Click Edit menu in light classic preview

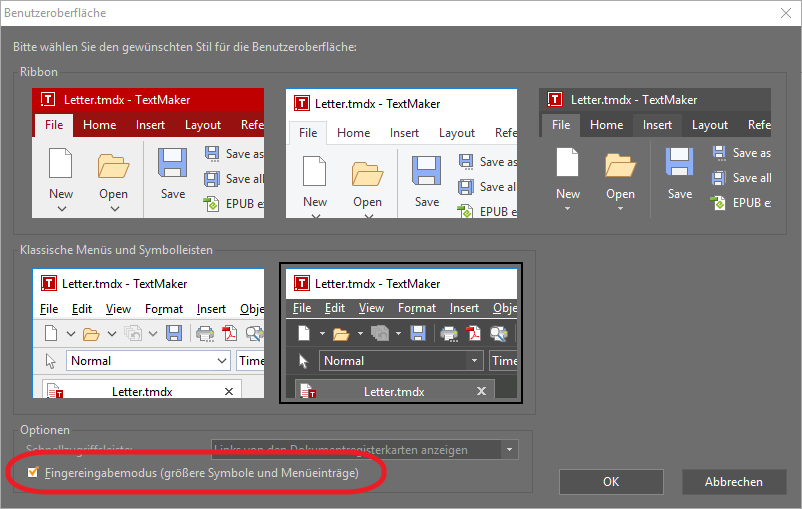82,309
